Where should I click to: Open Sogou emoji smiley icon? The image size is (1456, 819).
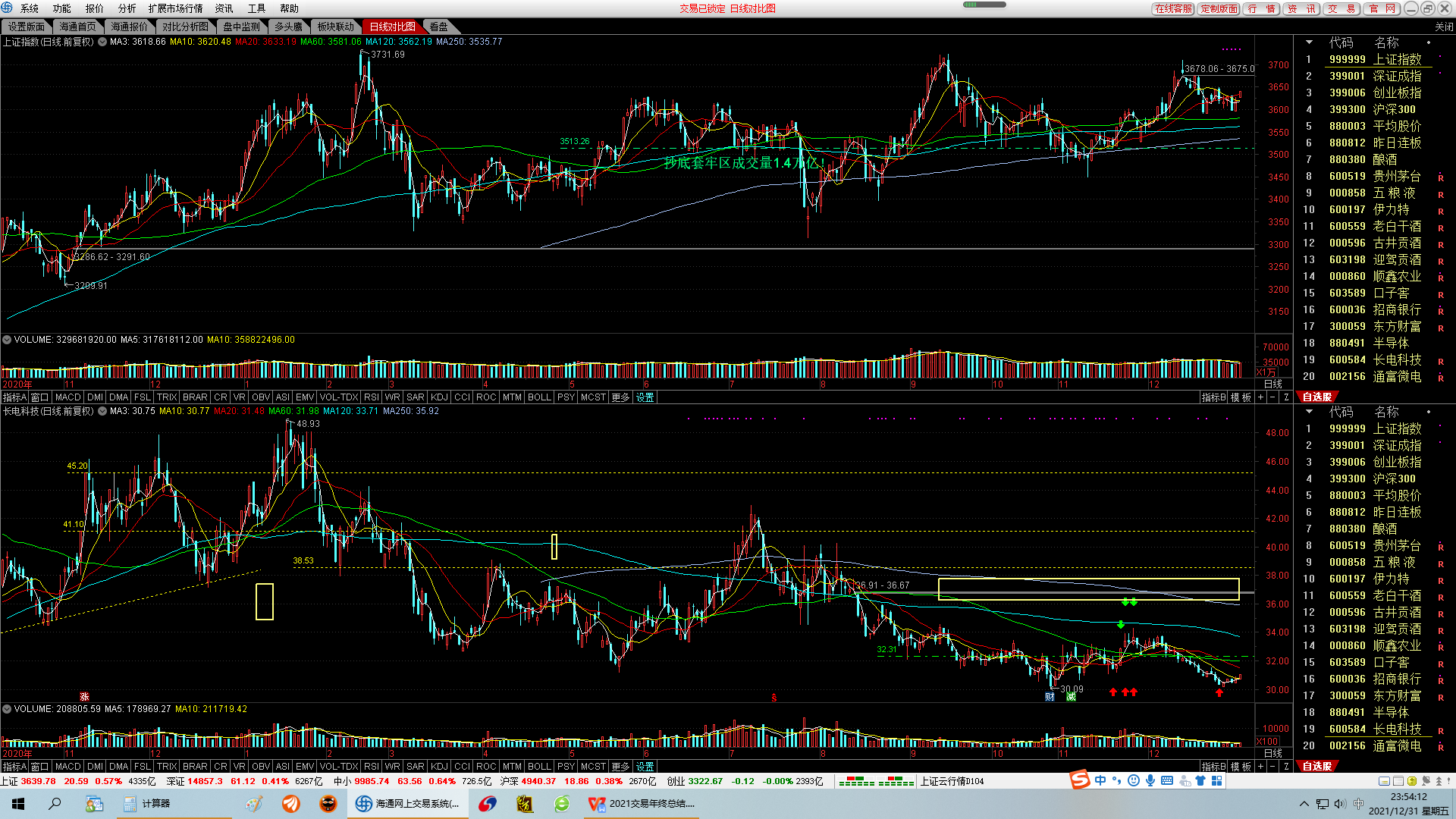(1134, 781)
